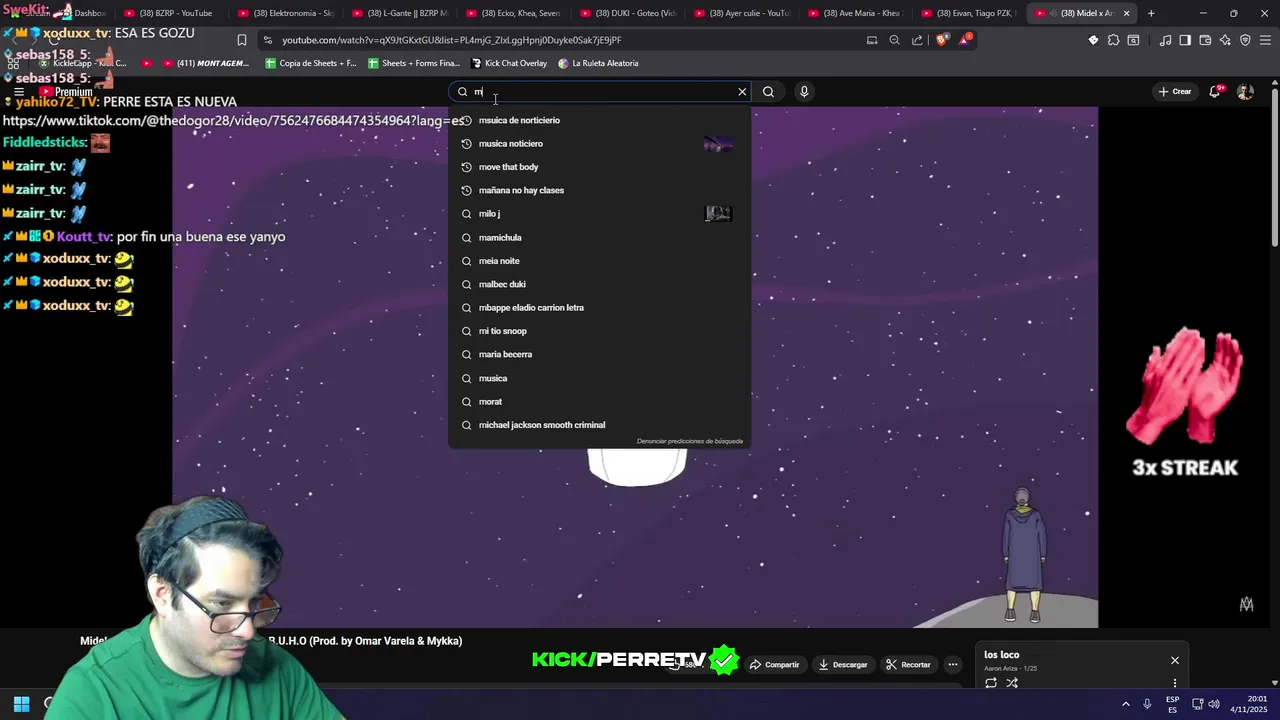Image resolution: width=1280 pixels, height=720 pixels.
Task: Open 'Kick Chat Overlay' bookmark
Action: (509, 63)
